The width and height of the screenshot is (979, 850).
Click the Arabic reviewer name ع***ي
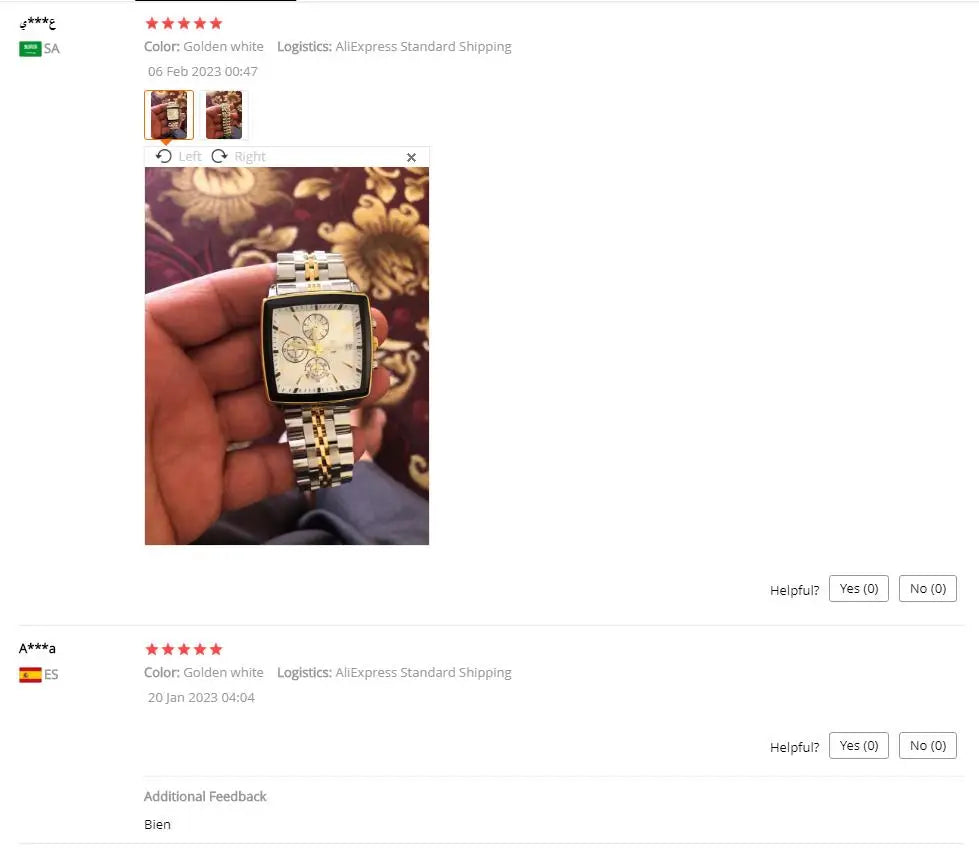click(37, 23)
